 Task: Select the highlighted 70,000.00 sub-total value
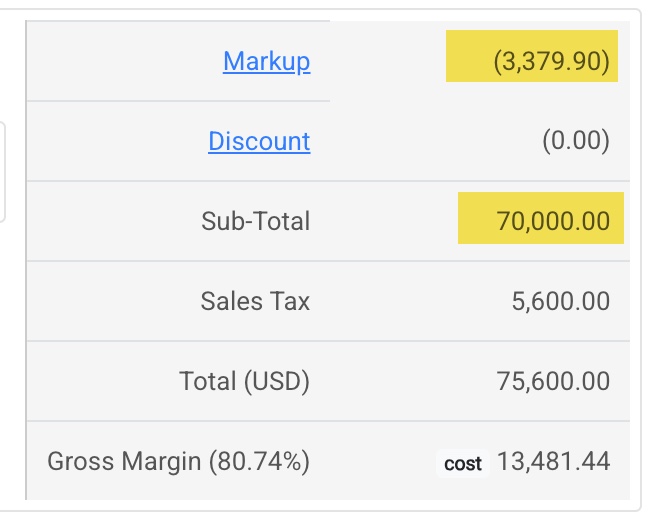[x=552, y=221]
